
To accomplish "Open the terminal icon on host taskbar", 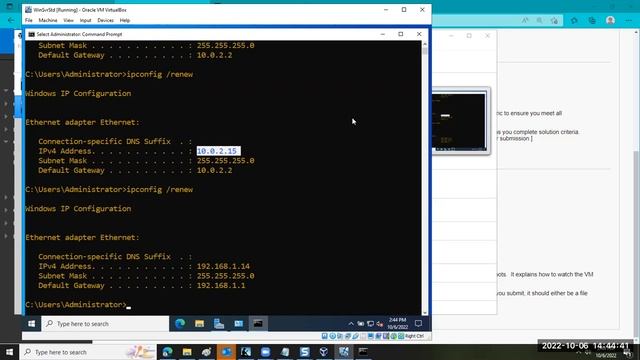I will (363, 352).
